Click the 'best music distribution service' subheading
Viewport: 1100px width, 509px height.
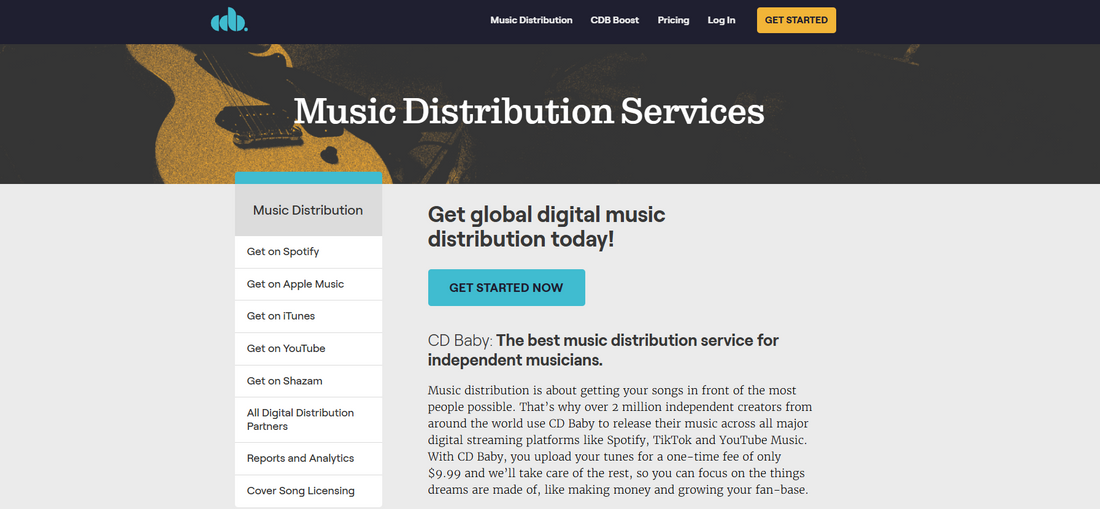(603, 349)
